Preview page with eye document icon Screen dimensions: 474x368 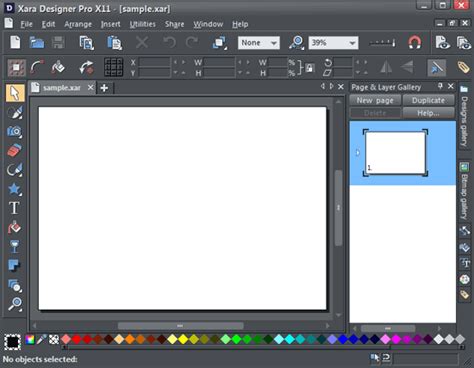(x=443, y=43)
